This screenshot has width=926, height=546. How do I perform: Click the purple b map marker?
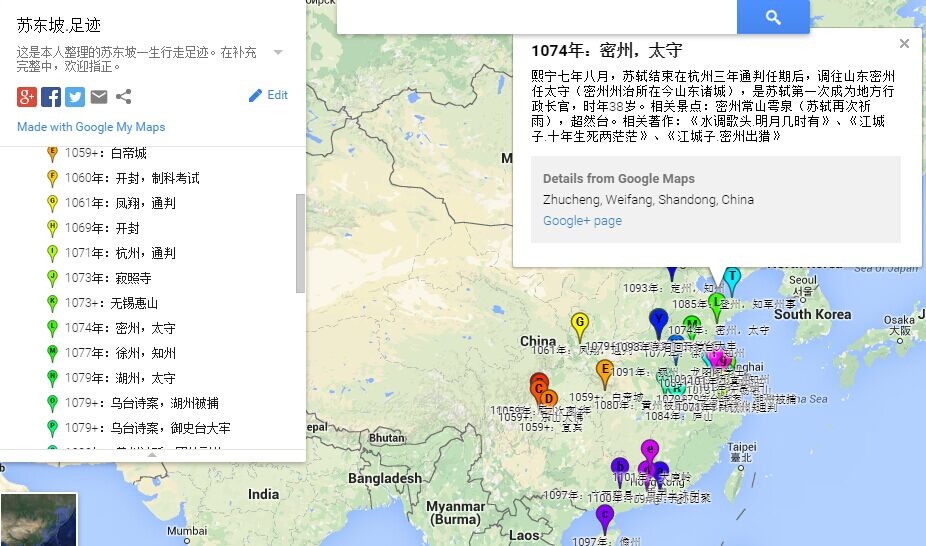(x=619, y=469)
